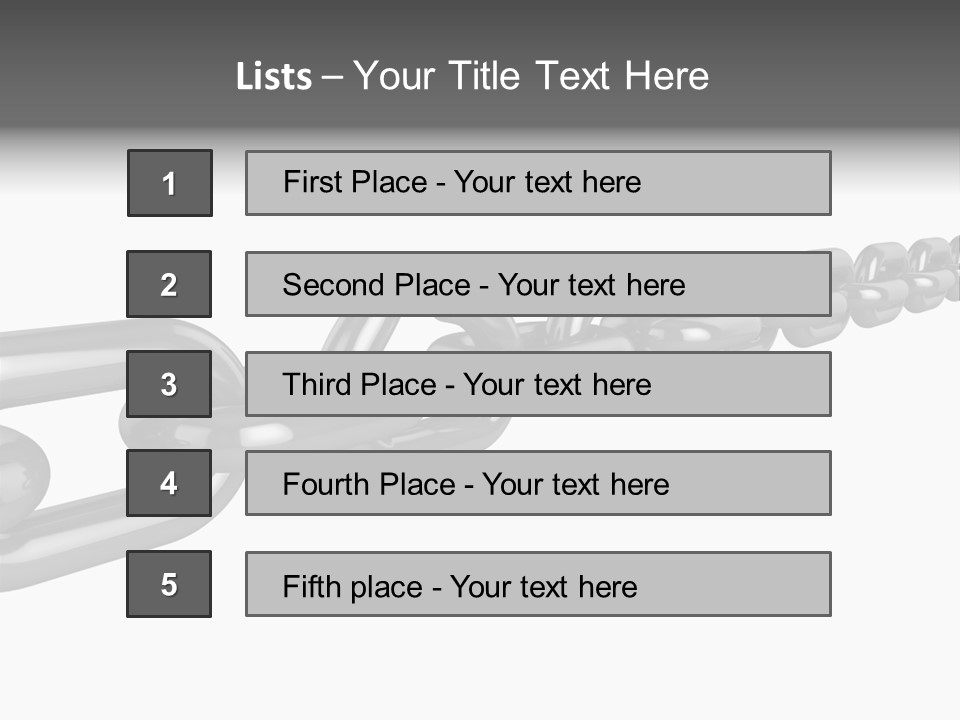960x720 pixels.
Task: Select the slide title 'Lists – Your Title Text Here'
Action: coord(472,76)
